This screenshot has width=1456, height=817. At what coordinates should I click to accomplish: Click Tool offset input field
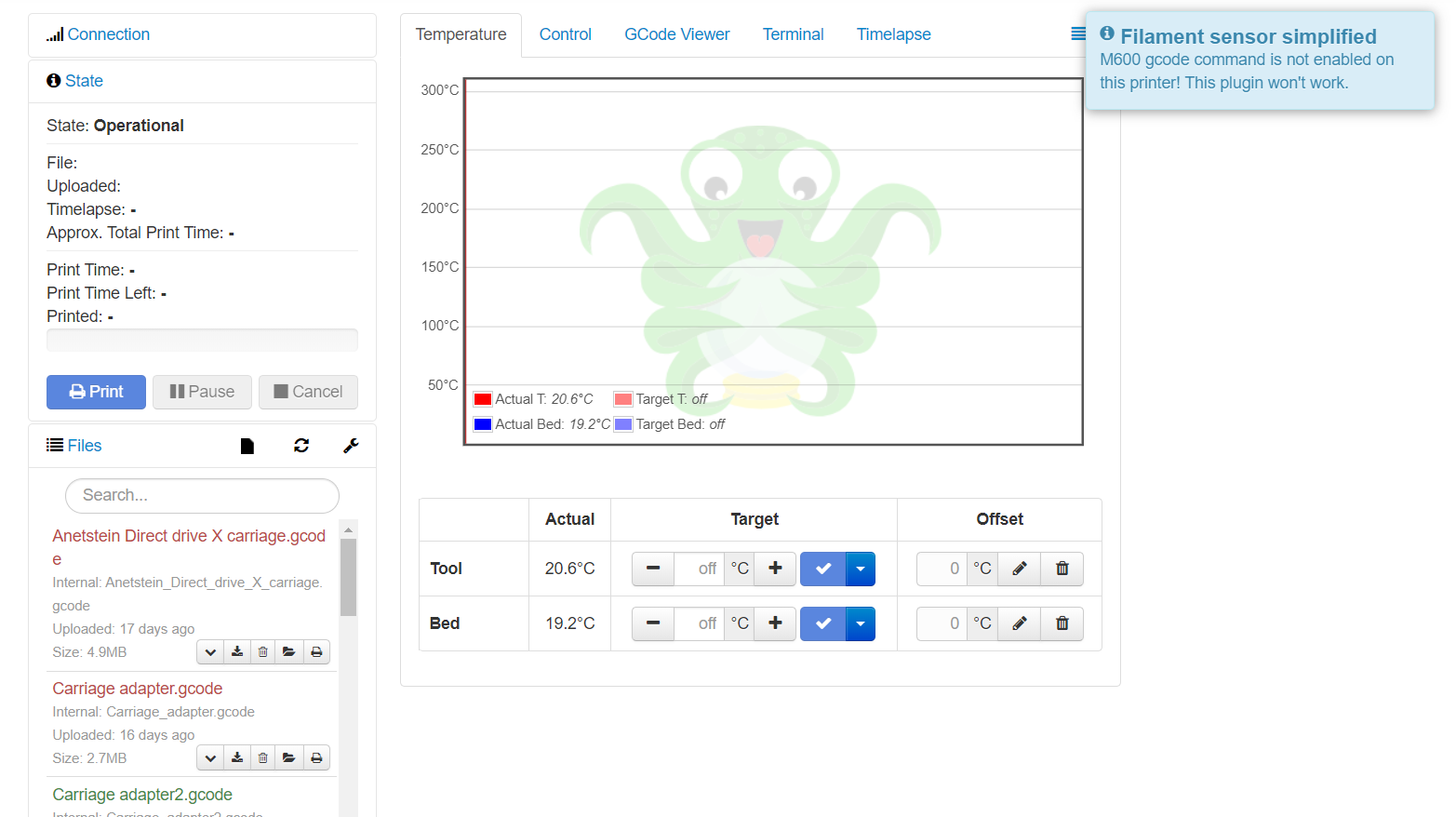tap(942, 569)
